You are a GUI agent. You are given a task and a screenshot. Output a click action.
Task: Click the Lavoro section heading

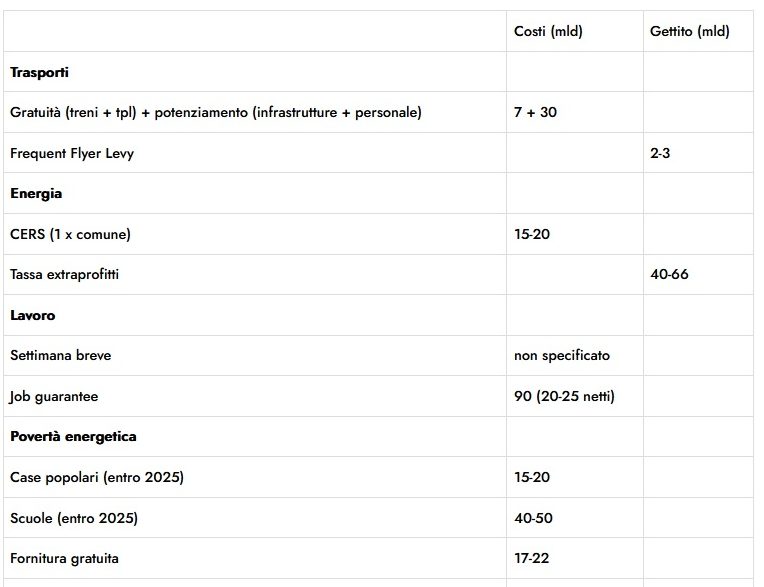pos(33,315)
